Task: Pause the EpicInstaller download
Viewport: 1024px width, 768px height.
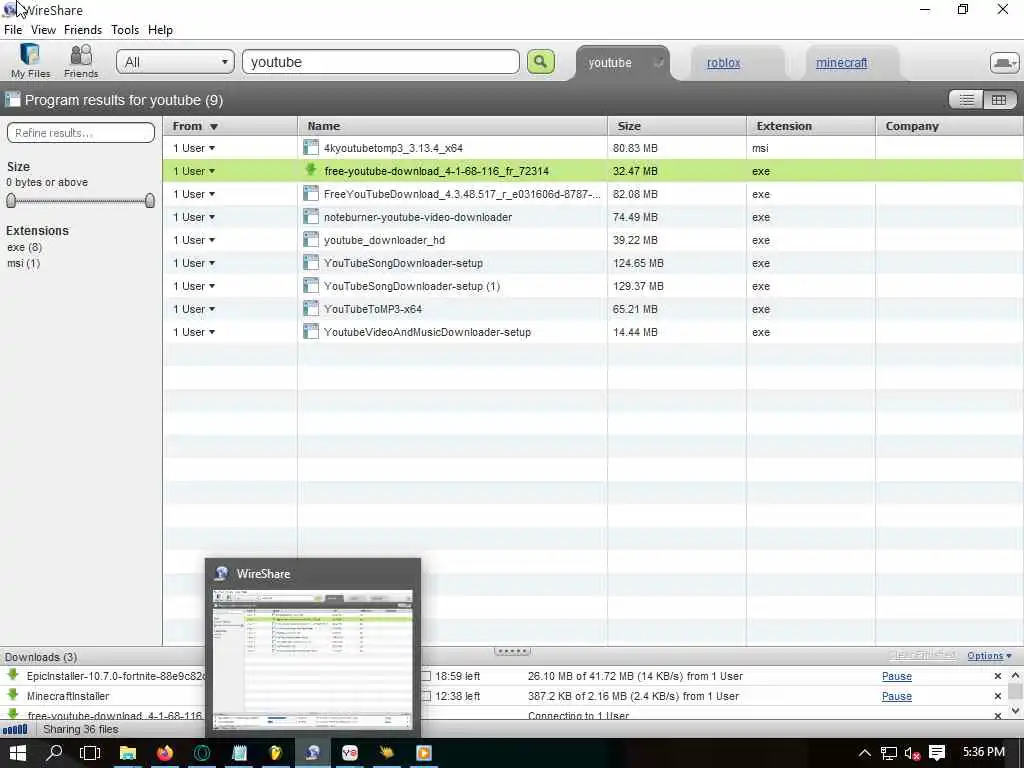Action: click(897, 677)
